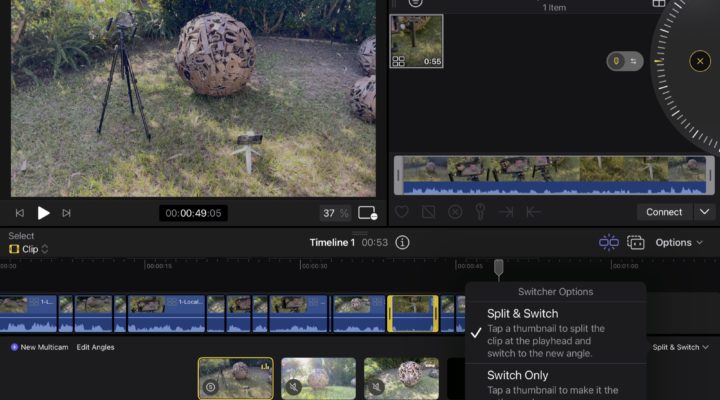This screenshot has width=720, height=400.
Task: Mark browser clip as favorite
Action: pyautogui.click(x=402, y=212)
